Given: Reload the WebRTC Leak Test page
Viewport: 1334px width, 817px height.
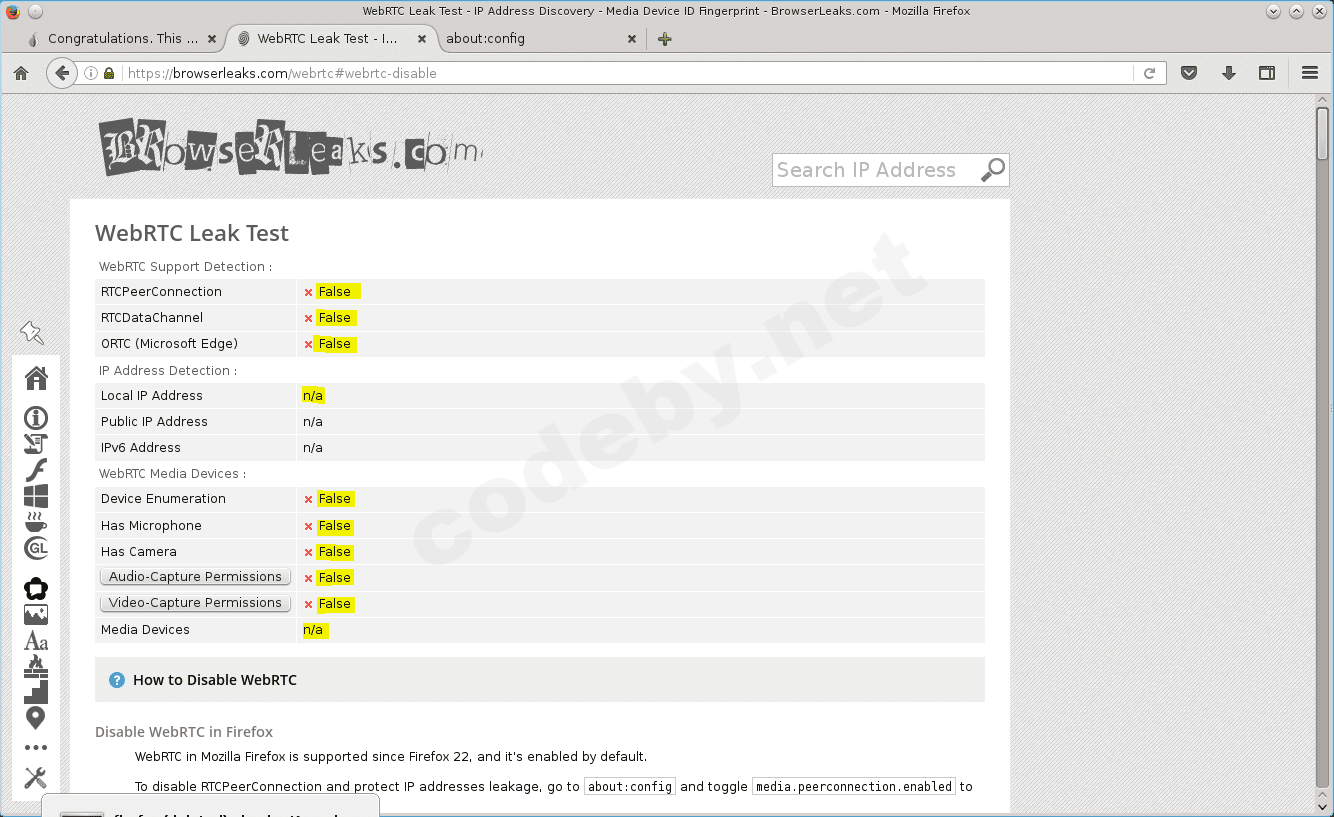Looking at the screenshot, I should 1150,72.
